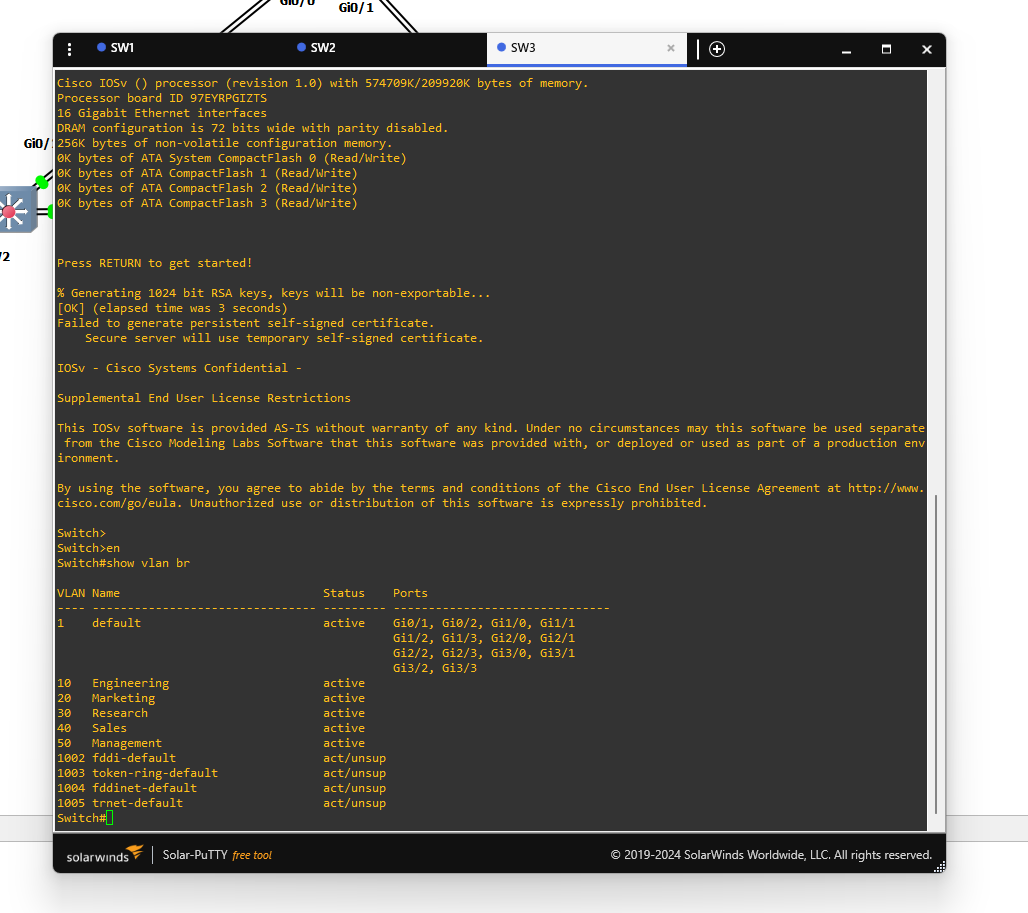The width and height of the screenshot is (1028, 913).
Task: Click the Processor board ID line
Action: point(162,98)
